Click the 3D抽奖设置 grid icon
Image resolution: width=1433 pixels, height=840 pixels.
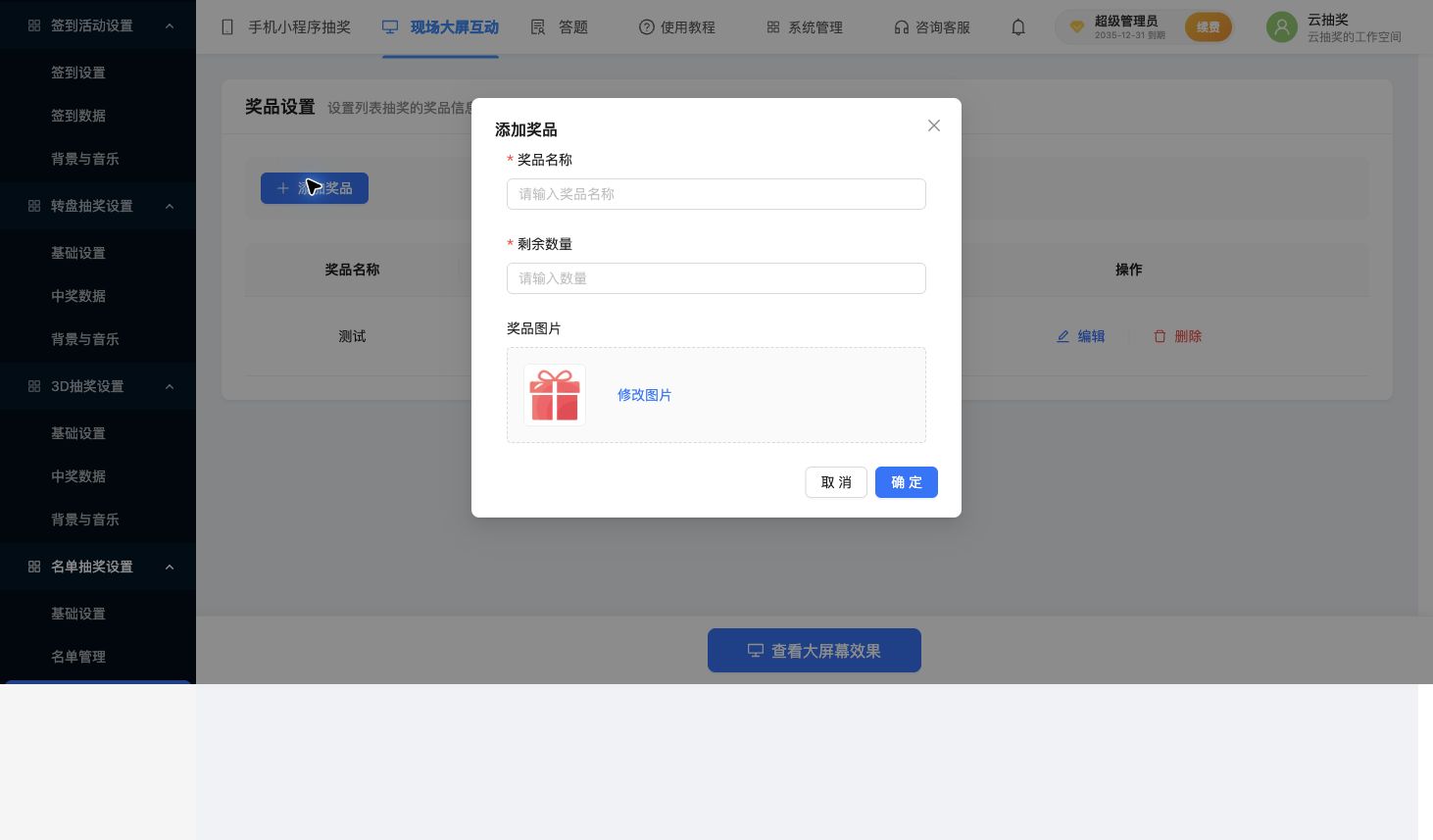(x=34, y=386)
